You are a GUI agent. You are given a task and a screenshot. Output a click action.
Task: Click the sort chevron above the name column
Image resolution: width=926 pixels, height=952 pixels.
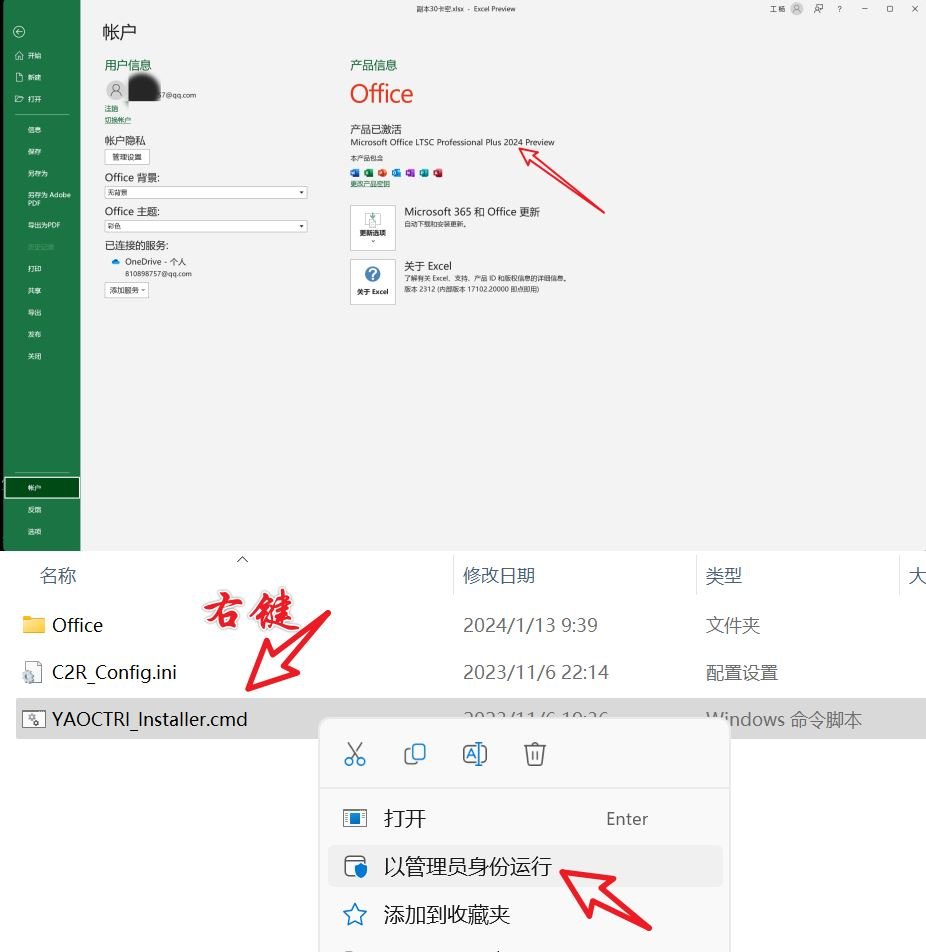point(242,559)
